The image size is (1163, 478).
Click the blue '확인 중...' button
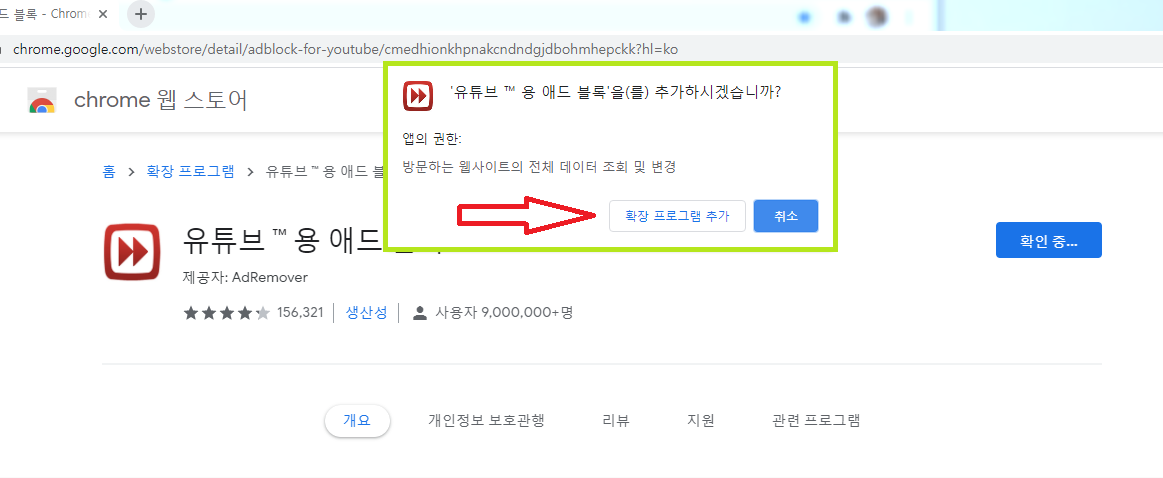pyautogui.click(x=1049, y=240)
